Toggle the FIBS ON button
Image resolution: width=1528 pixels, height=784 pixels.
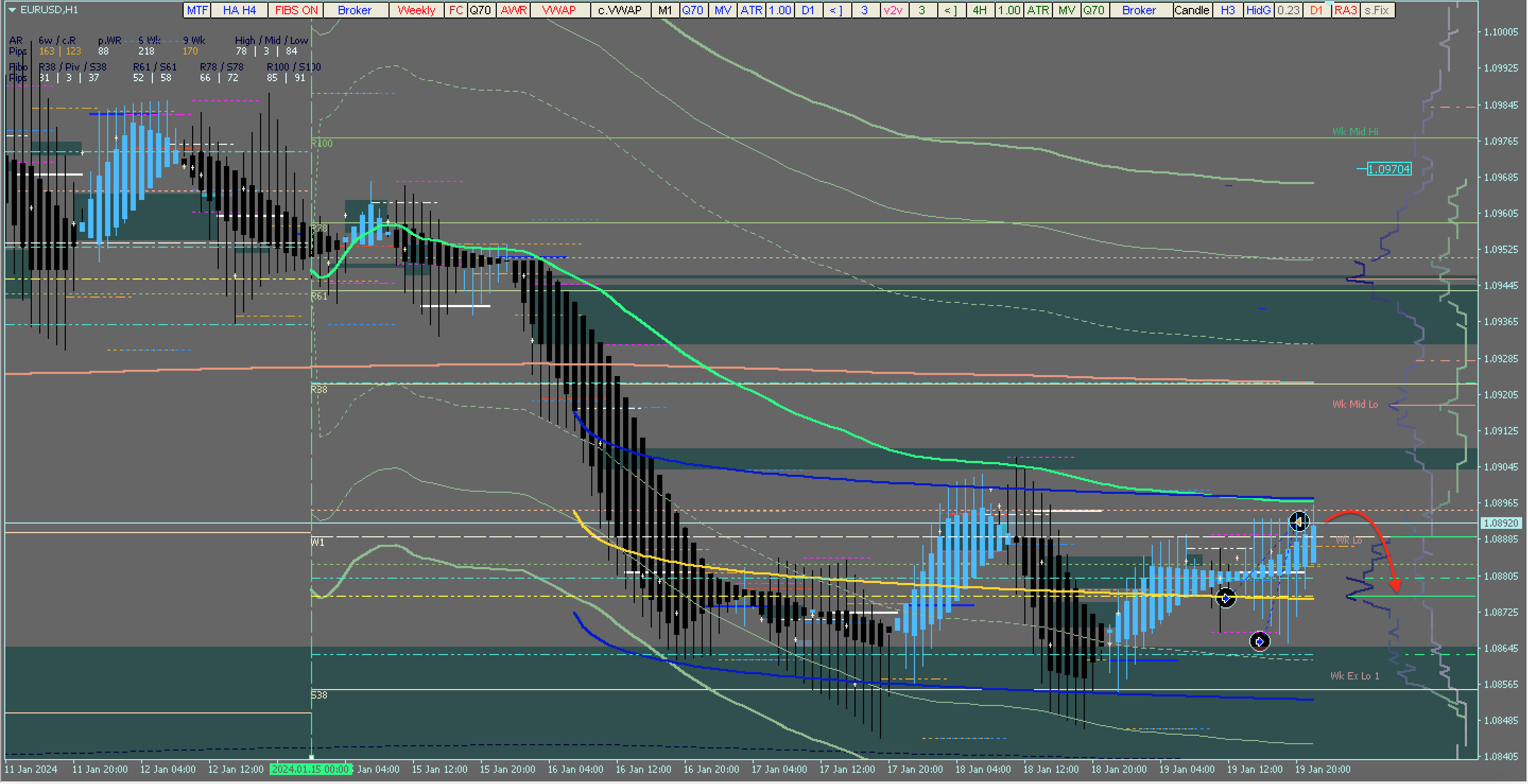click(x=296, y=10)
